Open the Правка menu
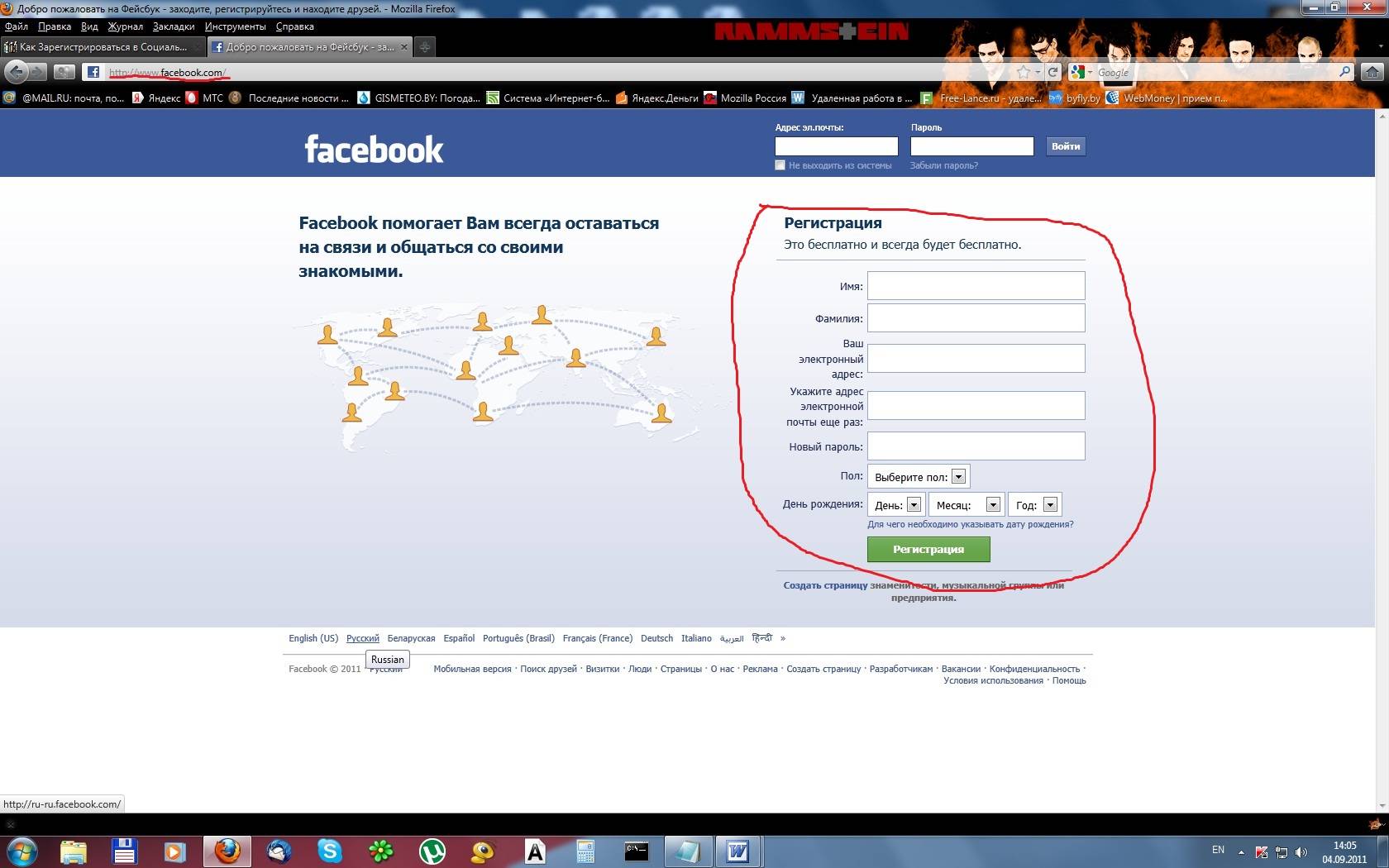1389x868 pixels. coord(55,26)
